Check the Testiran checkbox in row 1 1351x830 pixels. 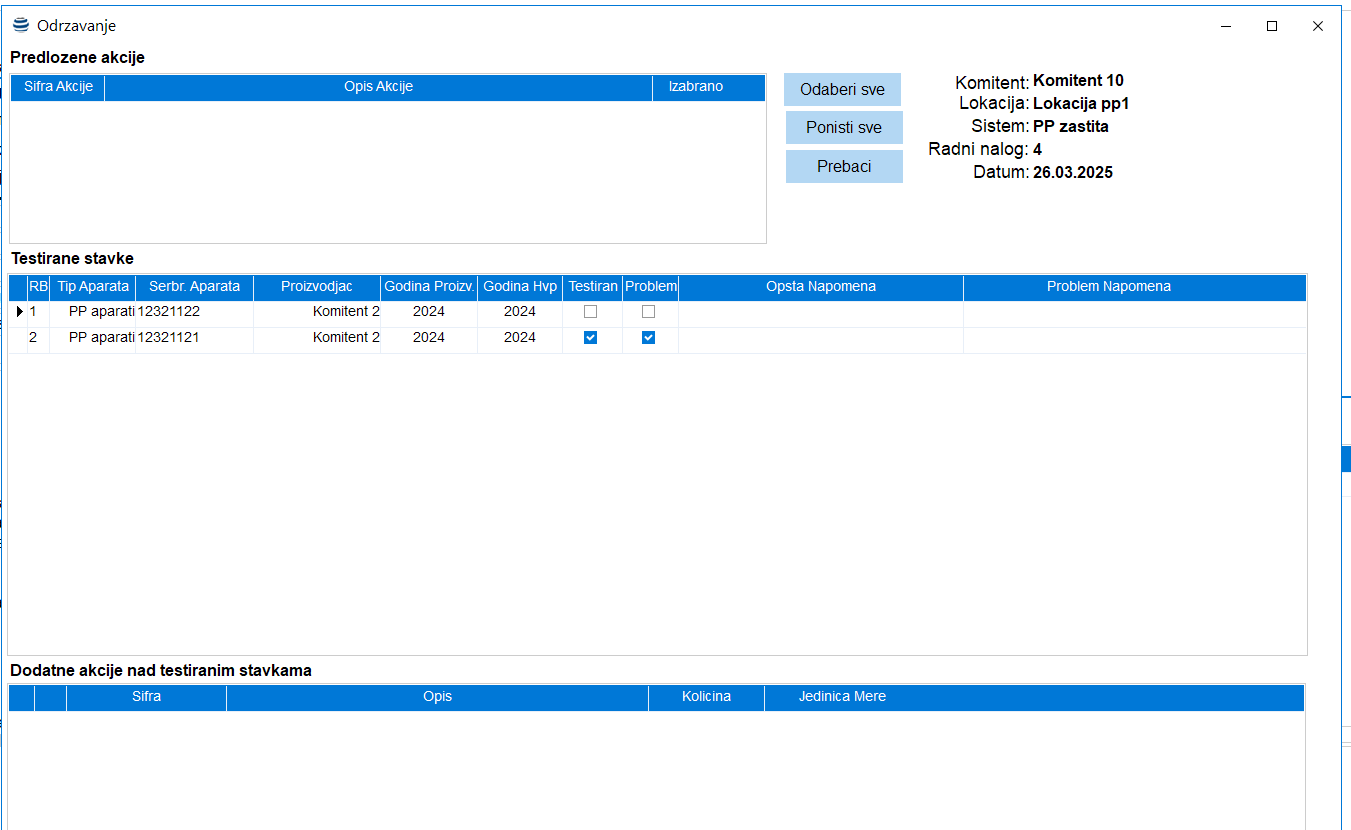(x=590, y=312)
